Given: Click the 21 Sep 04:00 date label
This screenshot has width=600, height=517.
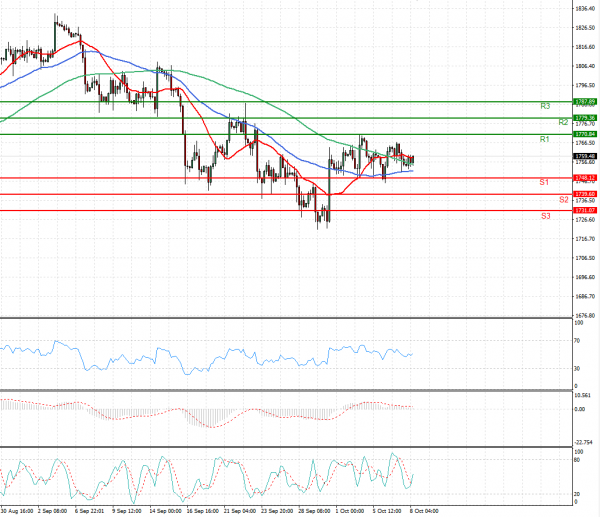Looking at the screenshot, I should tap(240, 511).
